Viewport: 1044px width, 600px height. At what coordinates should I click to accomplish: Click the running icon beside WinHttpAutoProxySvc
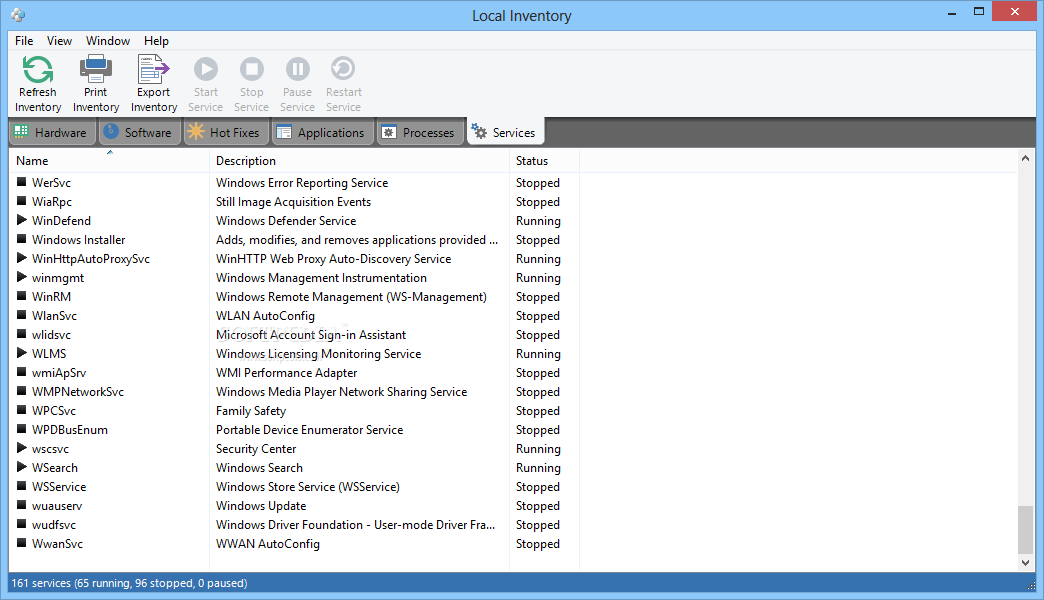click(x=22, y=258)
